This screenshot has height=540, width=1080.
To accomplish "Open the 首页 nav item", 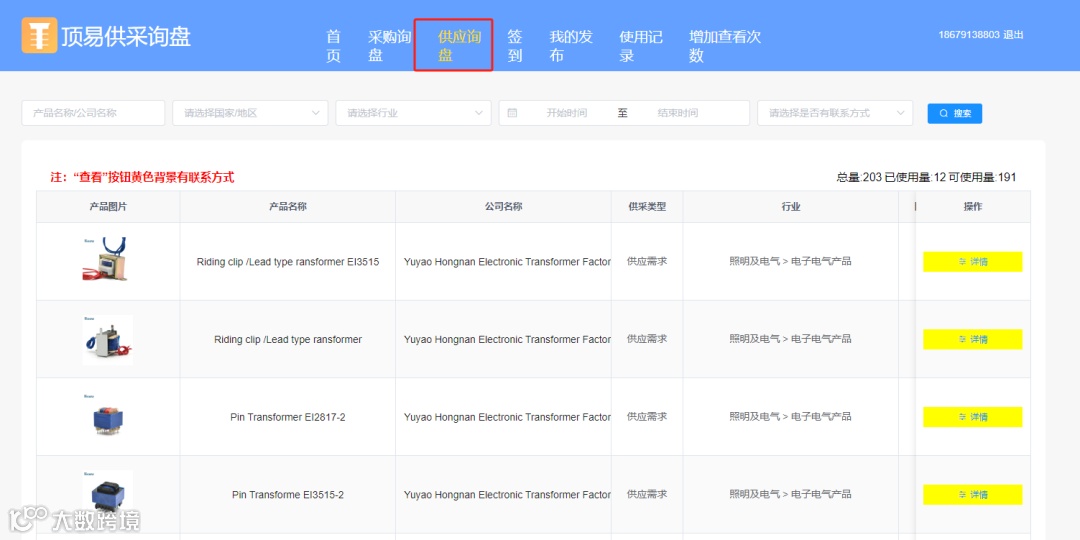I will [x=333, y=46].
